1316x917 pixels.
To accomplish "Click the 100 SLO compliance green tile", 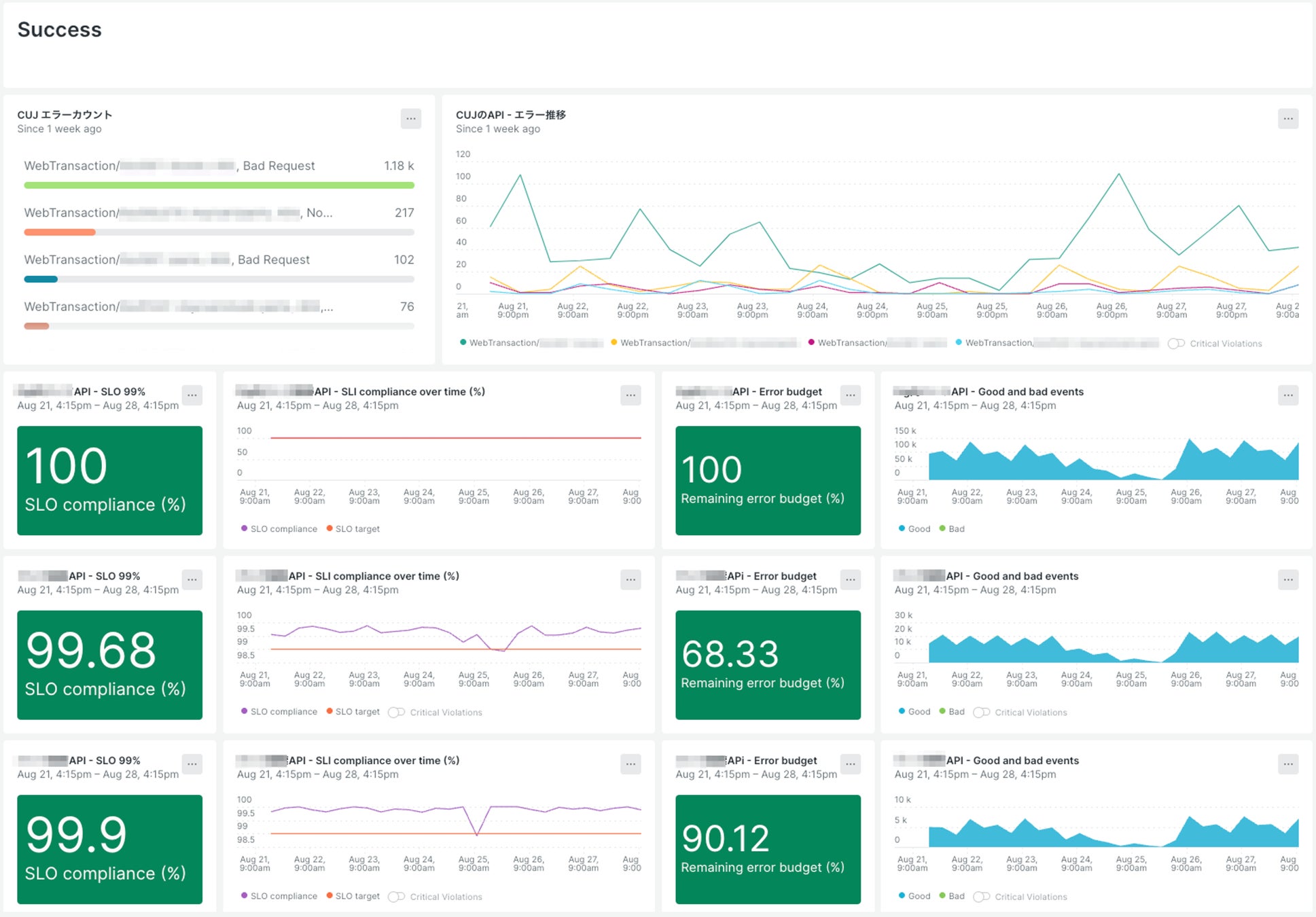I will pyautogui.click(x=109, y=480).
